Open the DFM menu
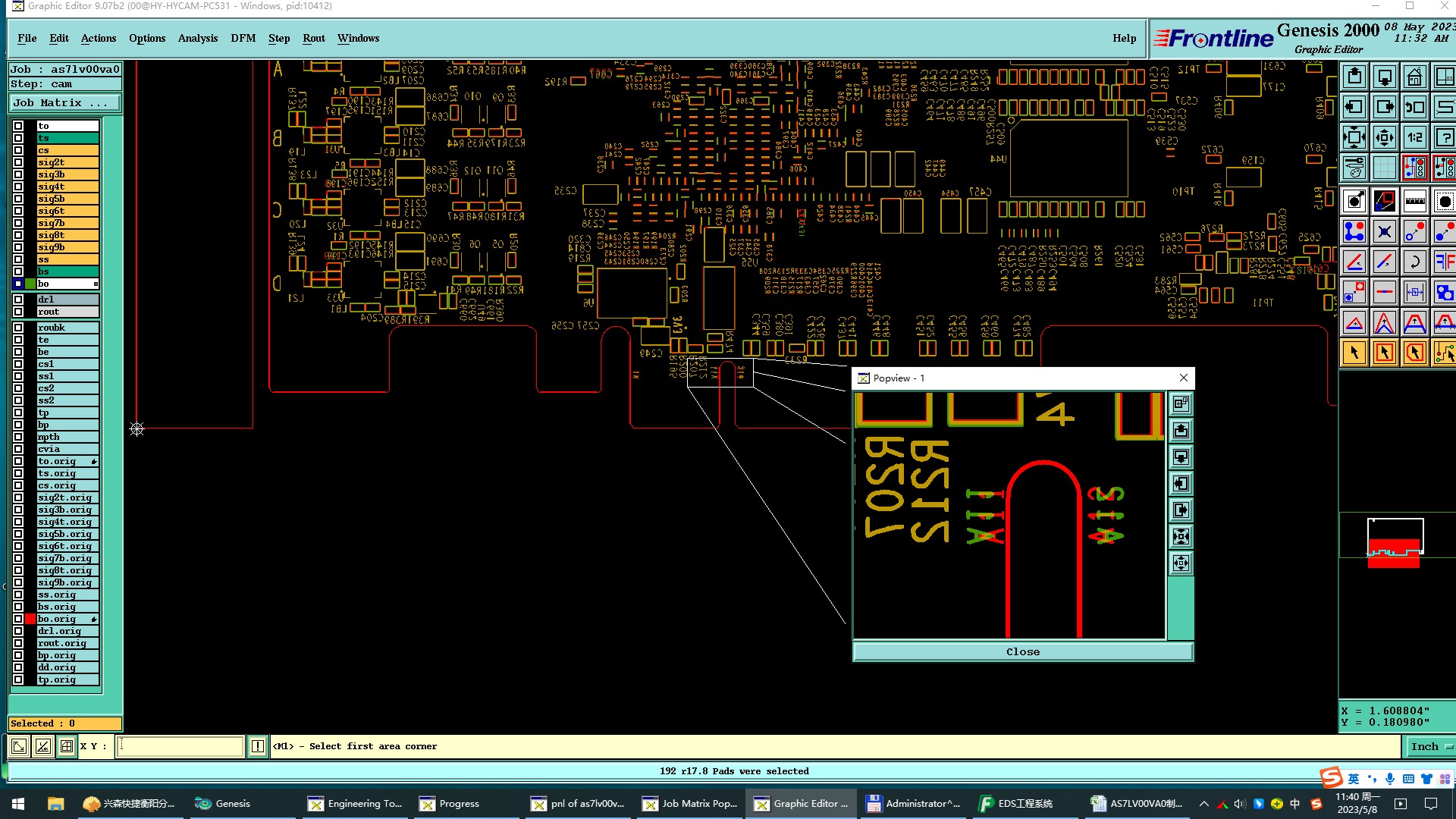The width and height of the screenshot is (1456, 819). click(243, 38)
